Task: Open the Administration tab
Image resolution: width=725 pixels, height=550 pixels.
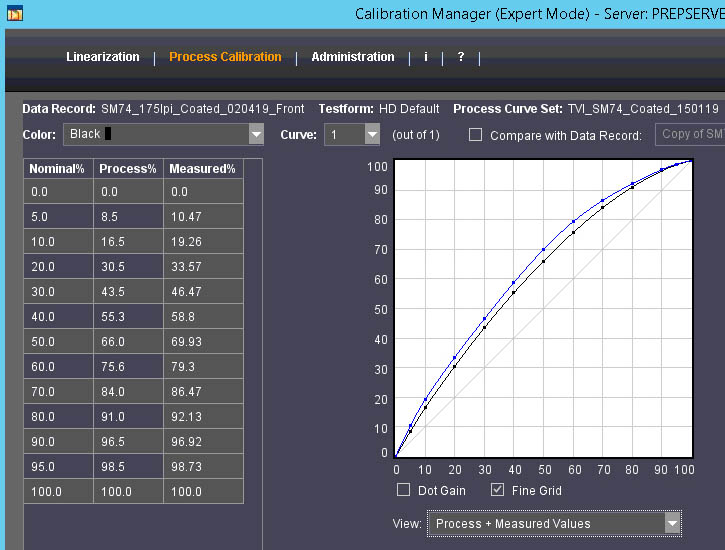Action: pos(353,57)
